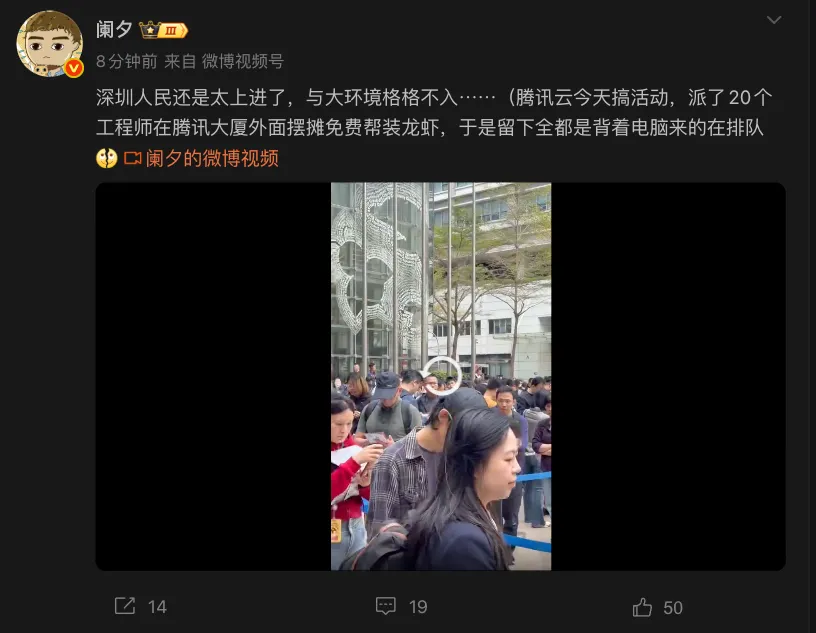Image resolution: width=816 pixels, height=633 pixels.
Task: Click the video camera icon beside link
Action: (132, 158)
